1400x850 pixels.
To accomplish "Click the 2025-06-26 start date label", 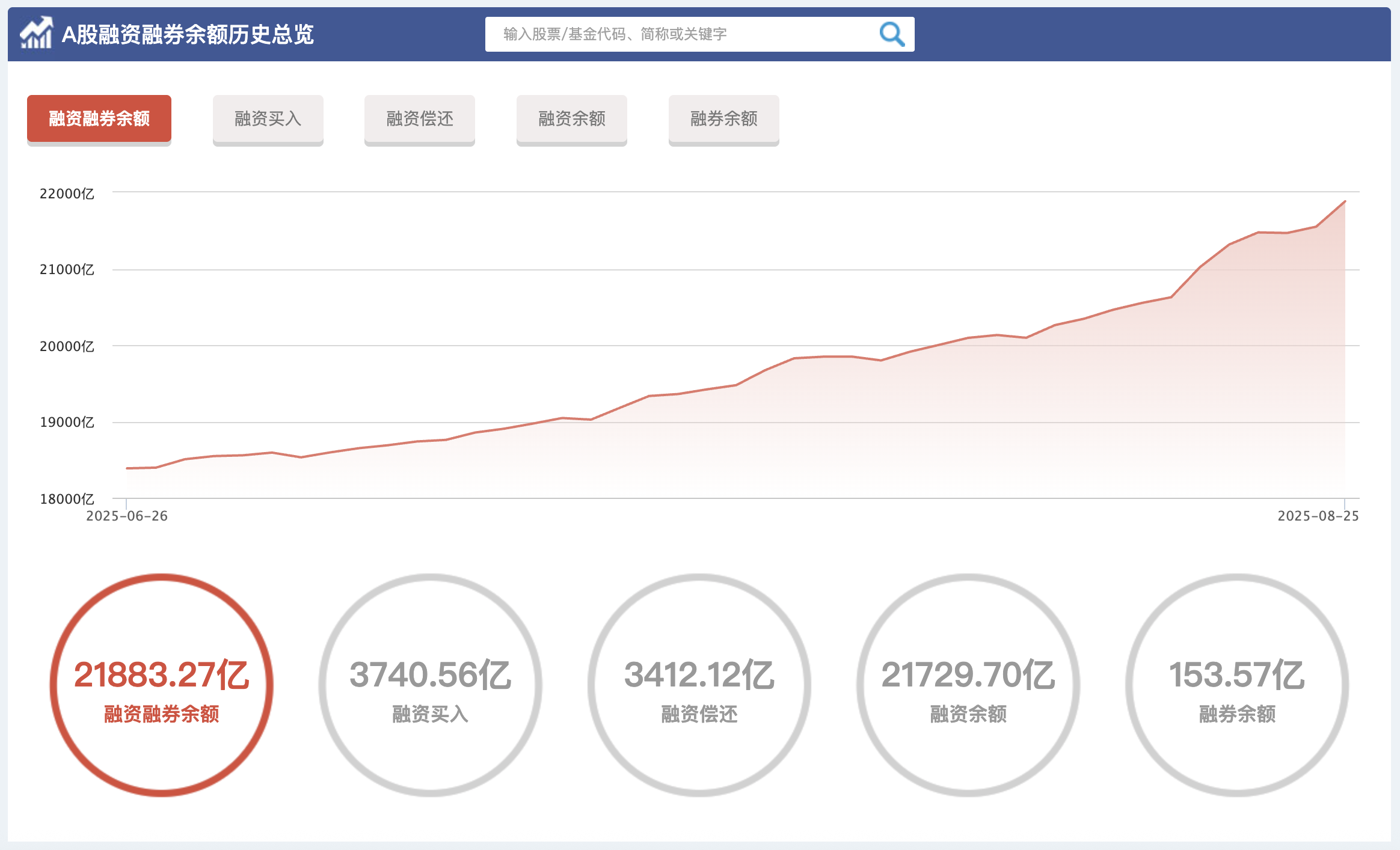I will click(x=127, y=516).
